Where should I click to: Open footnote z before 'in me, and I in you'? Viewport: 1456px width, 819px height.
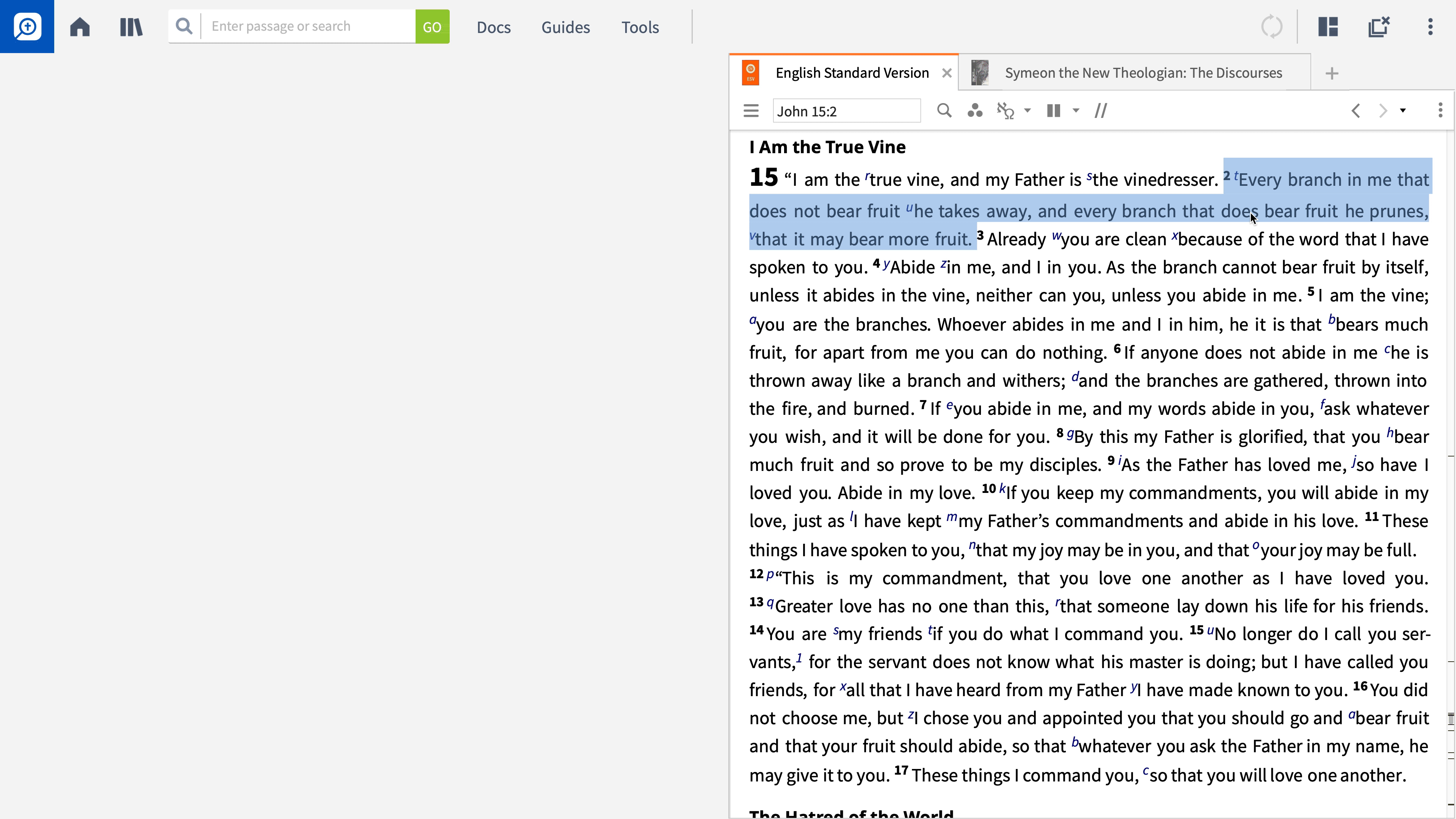[943, 264]
